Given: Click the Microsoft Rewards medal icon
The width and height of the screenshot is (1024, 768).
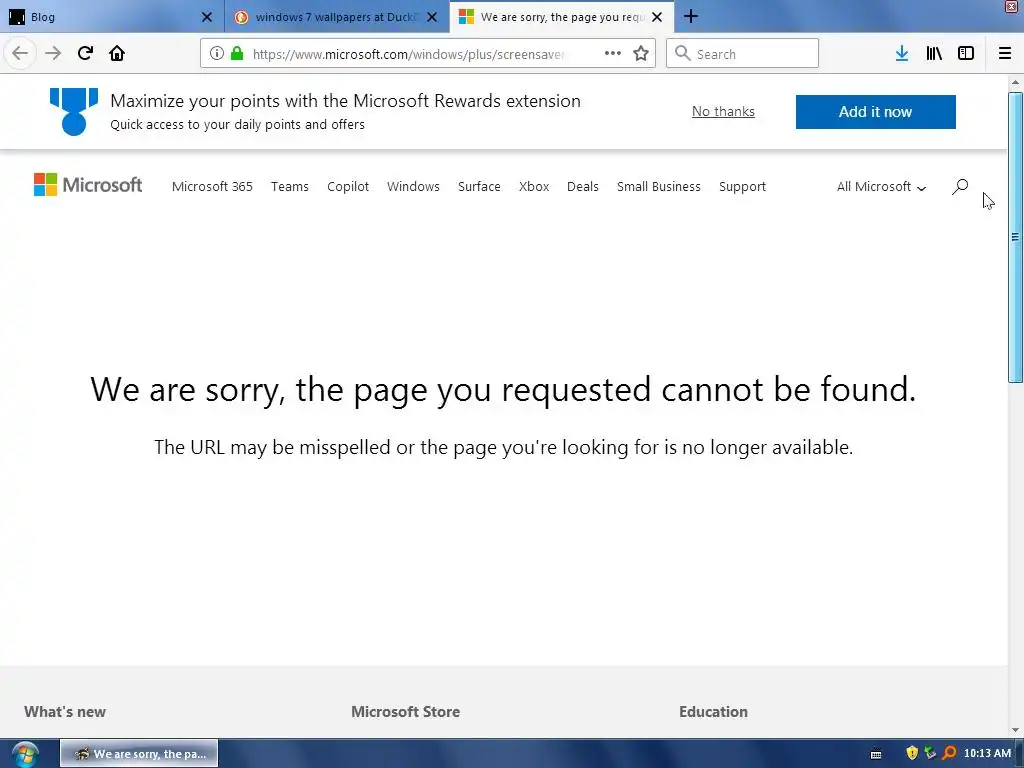Looking at the screenshot, I should point(74,112).
